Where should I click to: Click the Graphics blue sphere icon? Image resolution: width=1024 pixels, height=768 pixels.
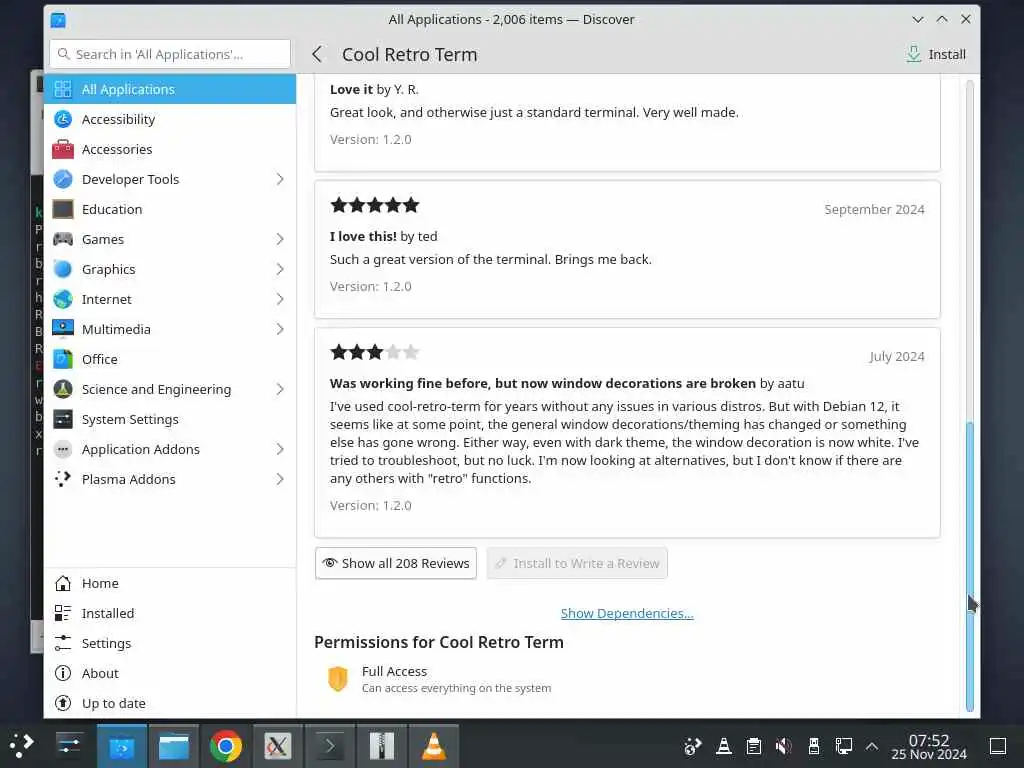pos(63,269)
